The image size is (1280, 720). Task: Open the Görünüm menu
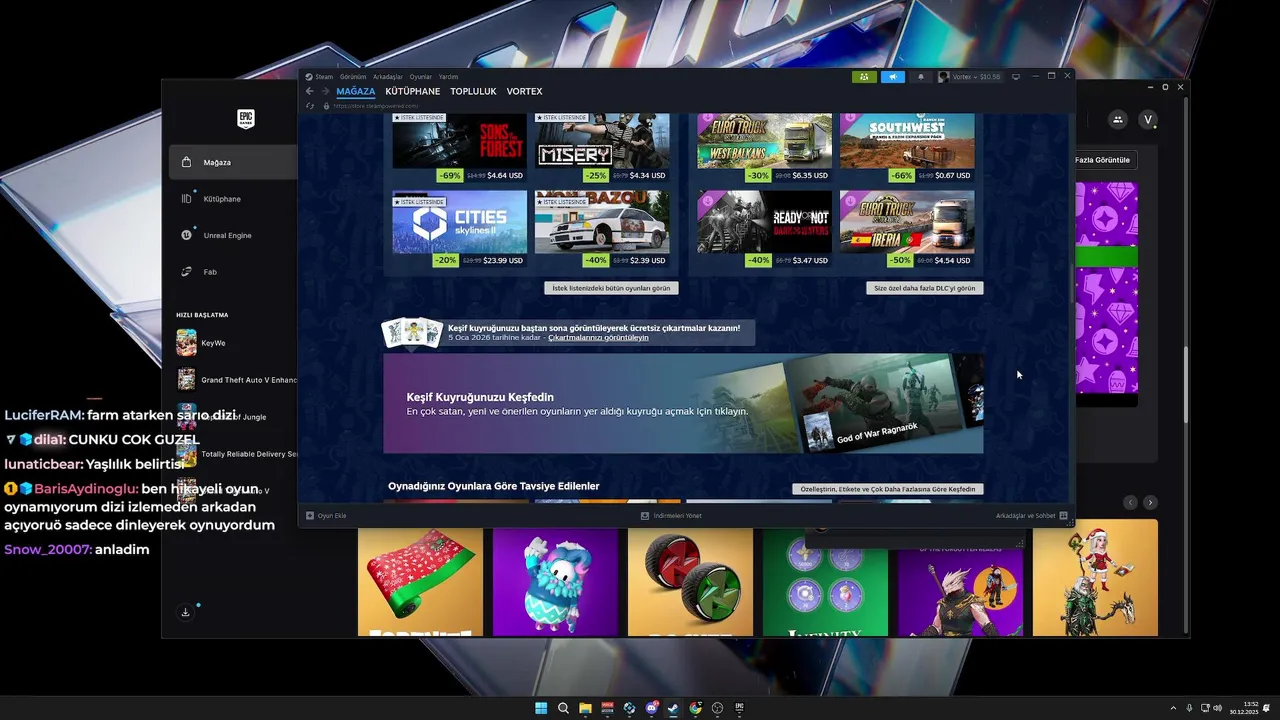(353, 77)
